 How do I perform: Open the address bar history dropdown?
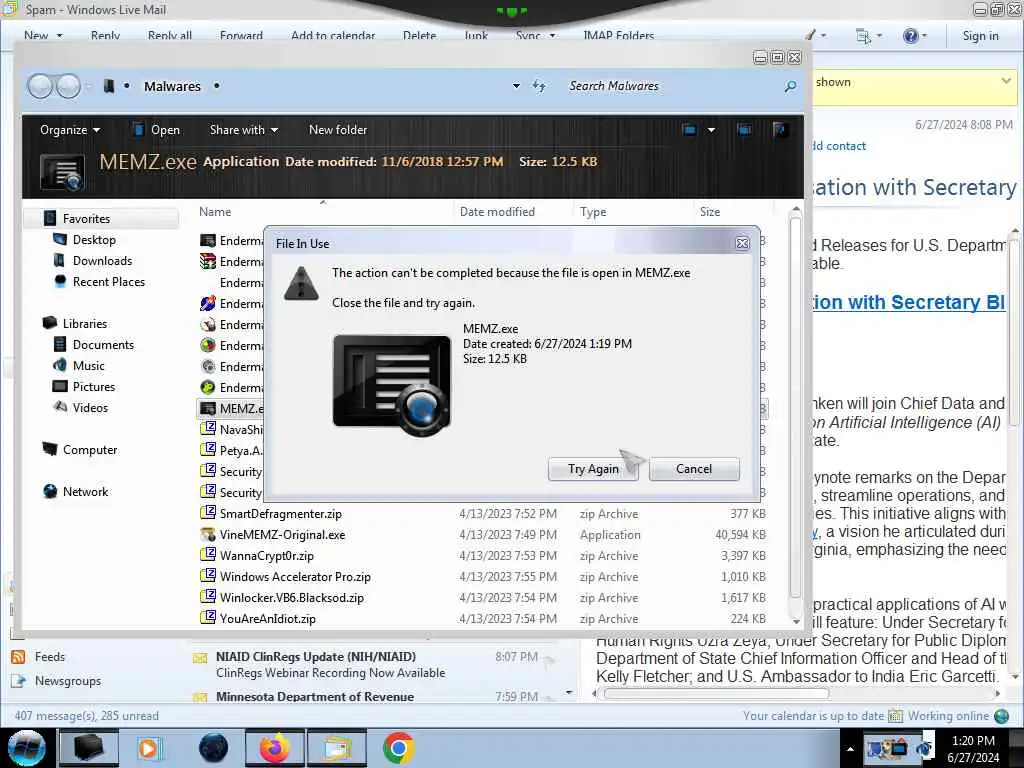click(x=516, y=86)
